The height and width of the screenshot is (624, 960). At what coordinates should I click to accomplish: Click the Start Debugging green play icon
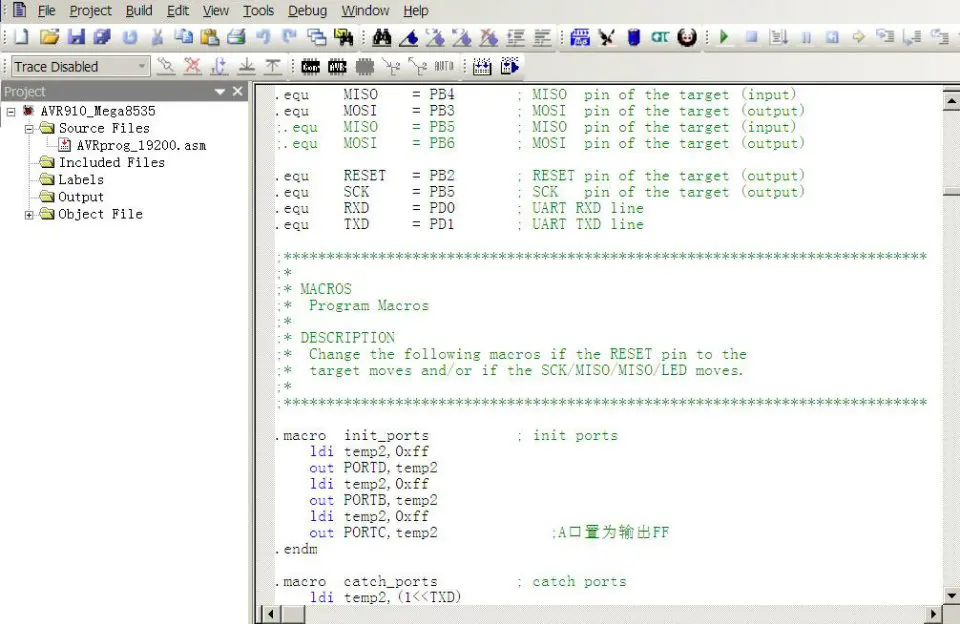tap(724, 37)
